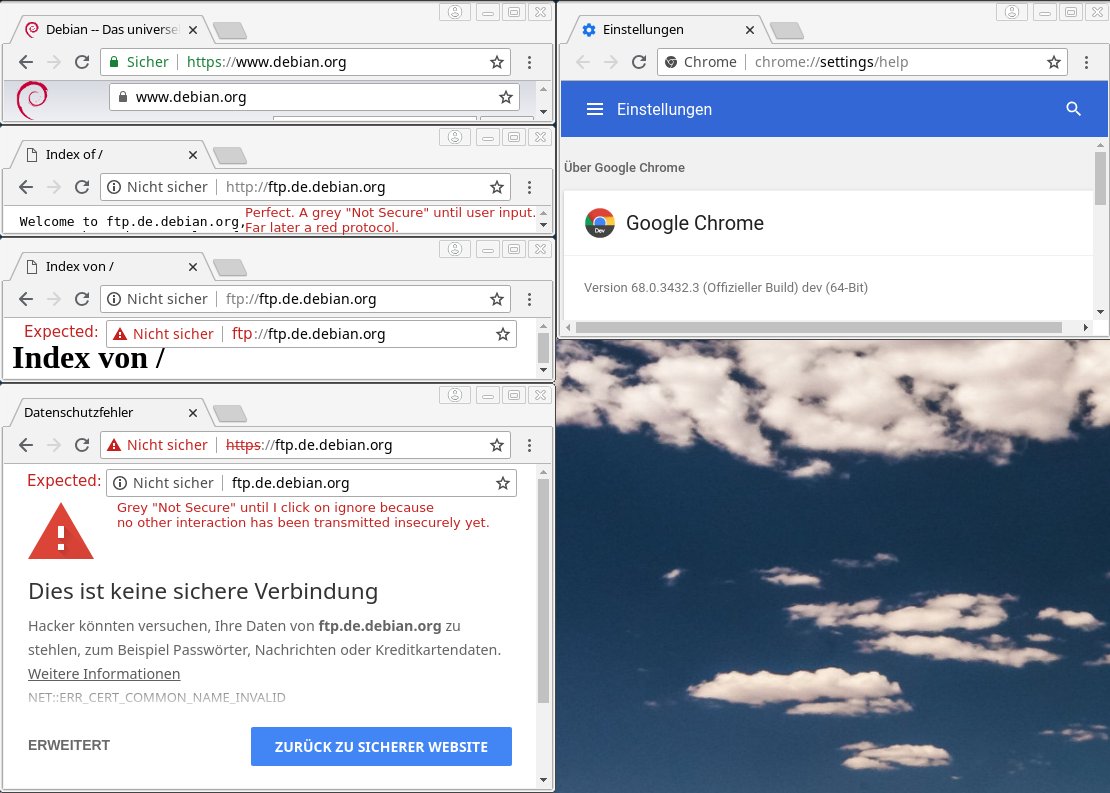Click the Debian swirl logo
This screenshot has height=793, width=1110.
32,100
